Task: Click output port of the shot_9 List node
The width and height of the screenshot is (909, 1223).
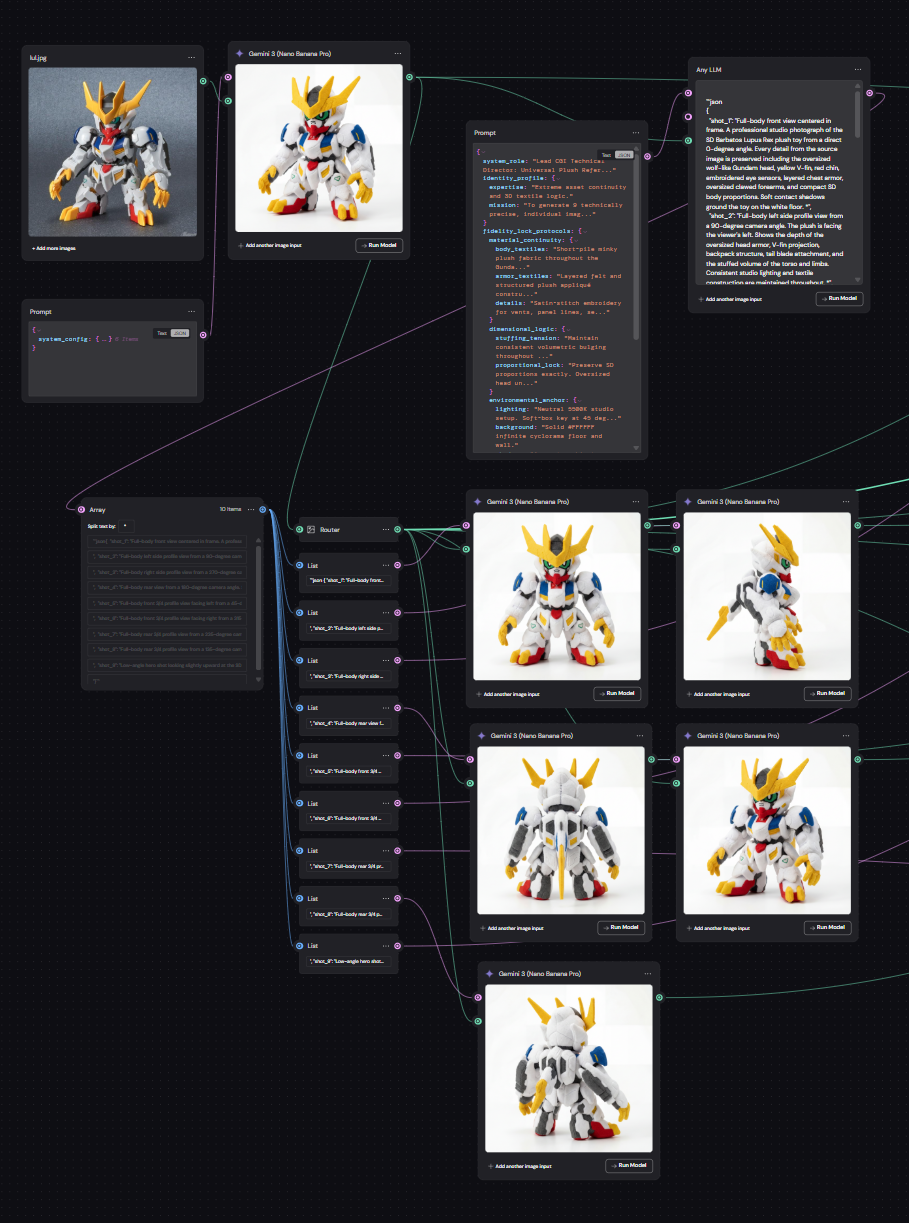Action: tap(397, 945)
